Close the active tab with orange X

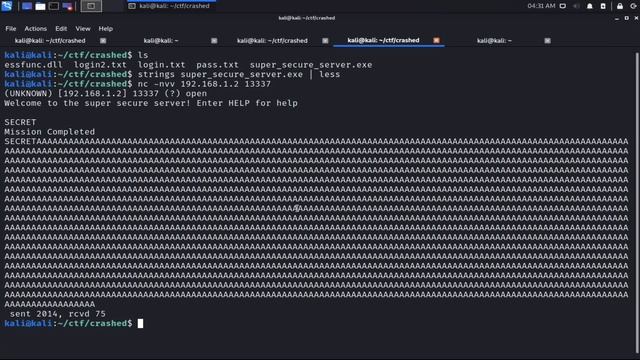click(436, 40)
